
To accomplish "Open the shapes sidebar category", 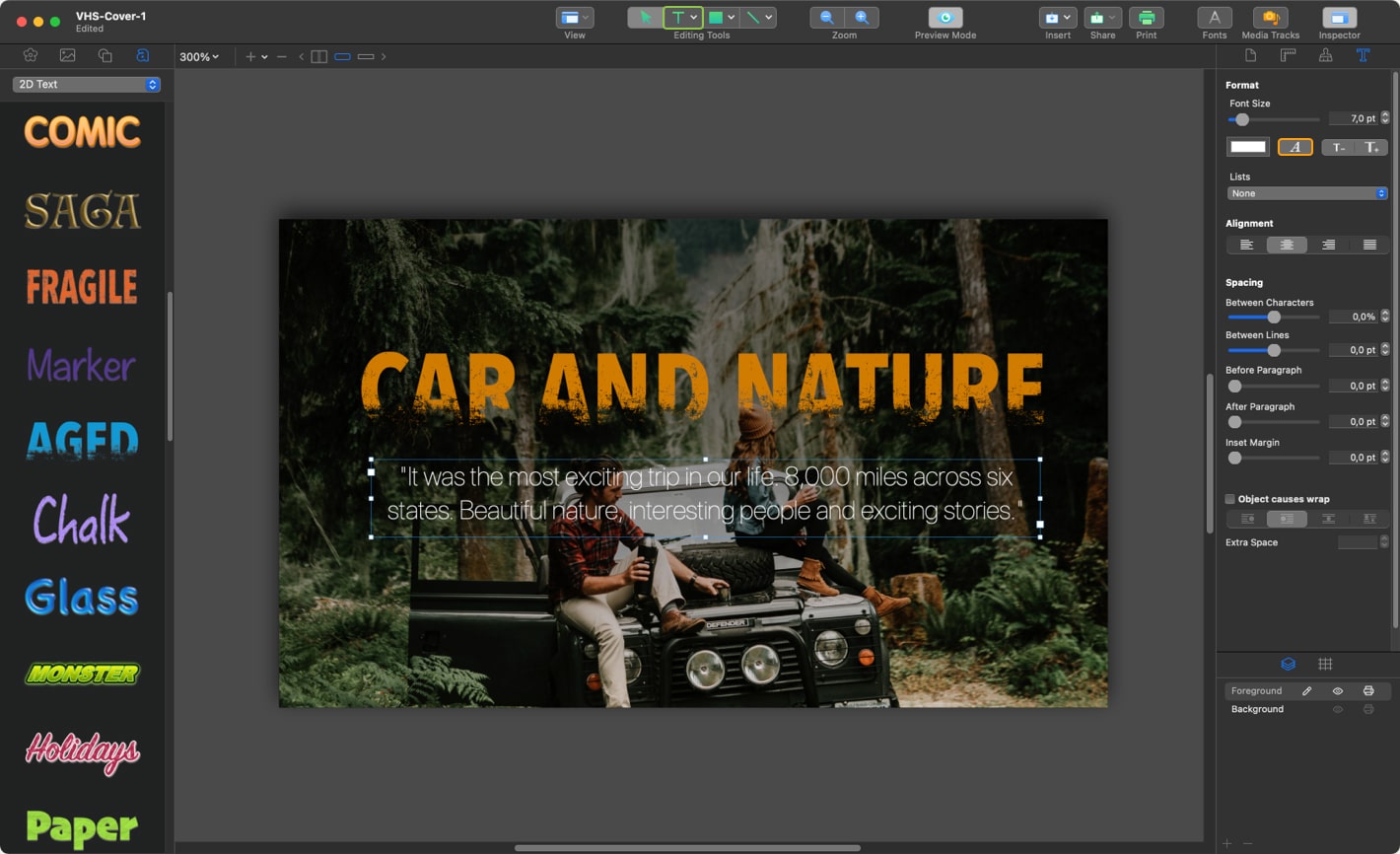I will point(105,56).
